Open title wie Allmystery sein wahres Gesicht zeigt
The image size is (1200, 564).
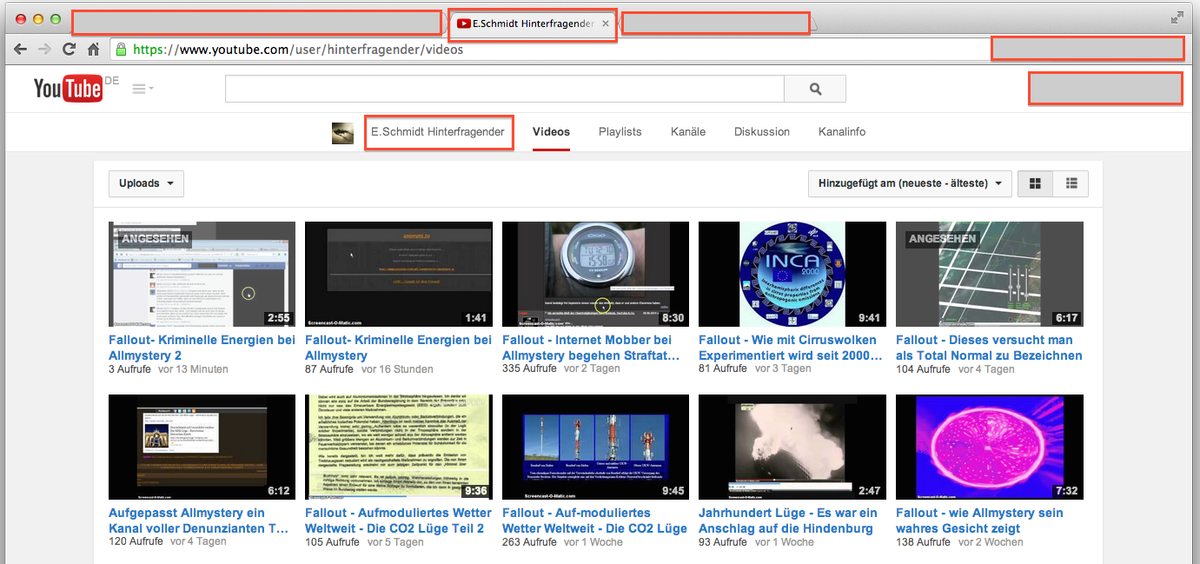[980, 520]
